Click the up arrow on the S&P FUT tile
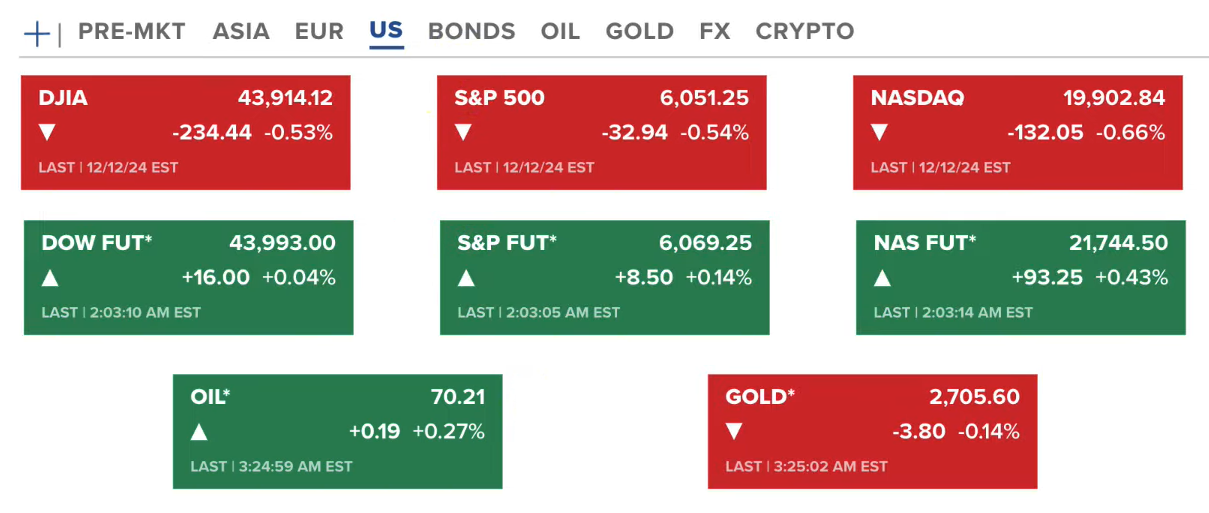This screenshot has width=1209, height=513. (x=466, y=277)
